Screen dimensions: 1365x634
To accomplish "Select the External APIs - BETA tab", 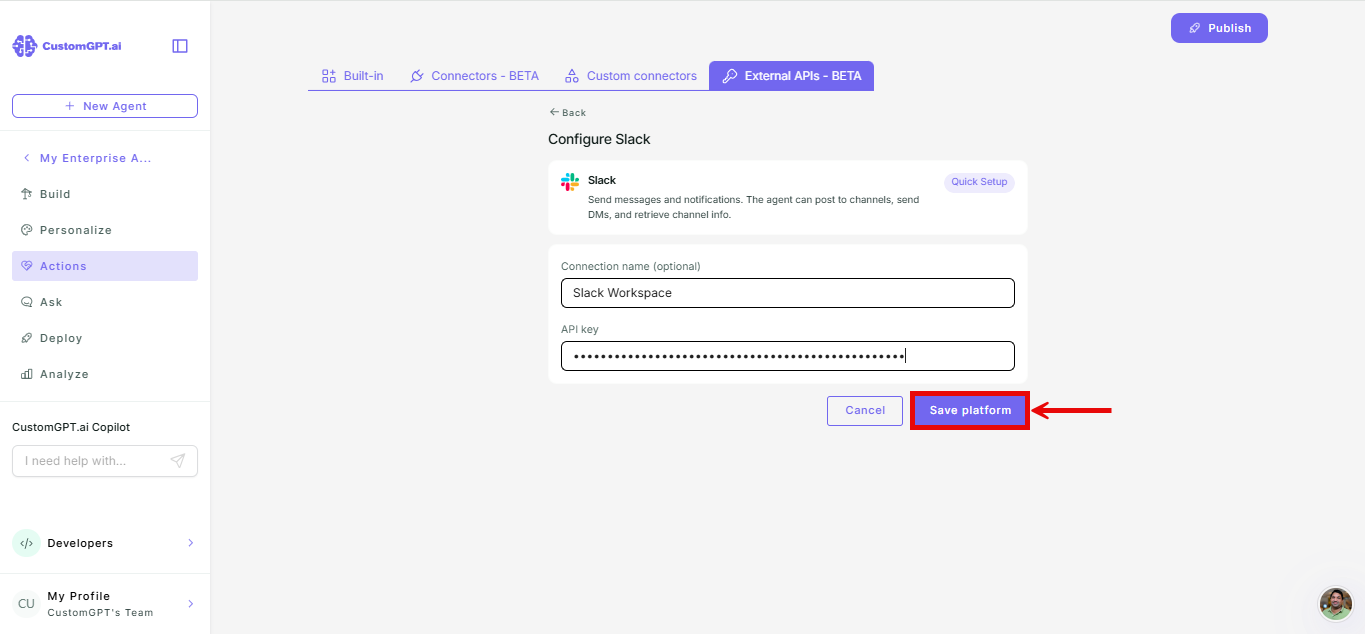I will click(791, 76).
